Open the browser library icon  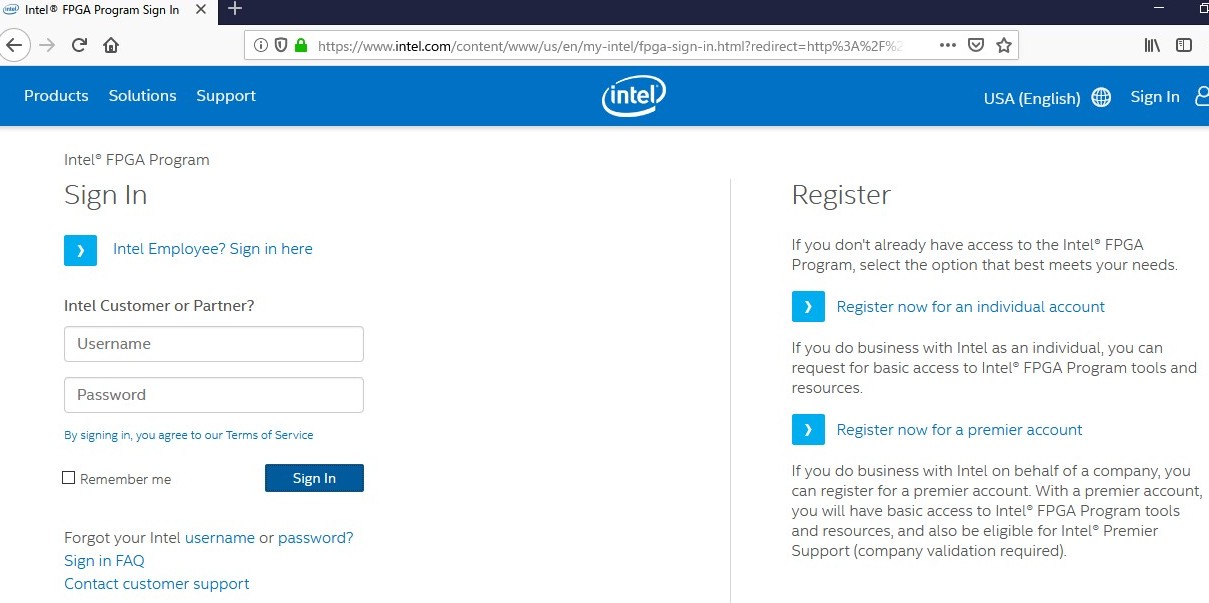coord(1152,45)
